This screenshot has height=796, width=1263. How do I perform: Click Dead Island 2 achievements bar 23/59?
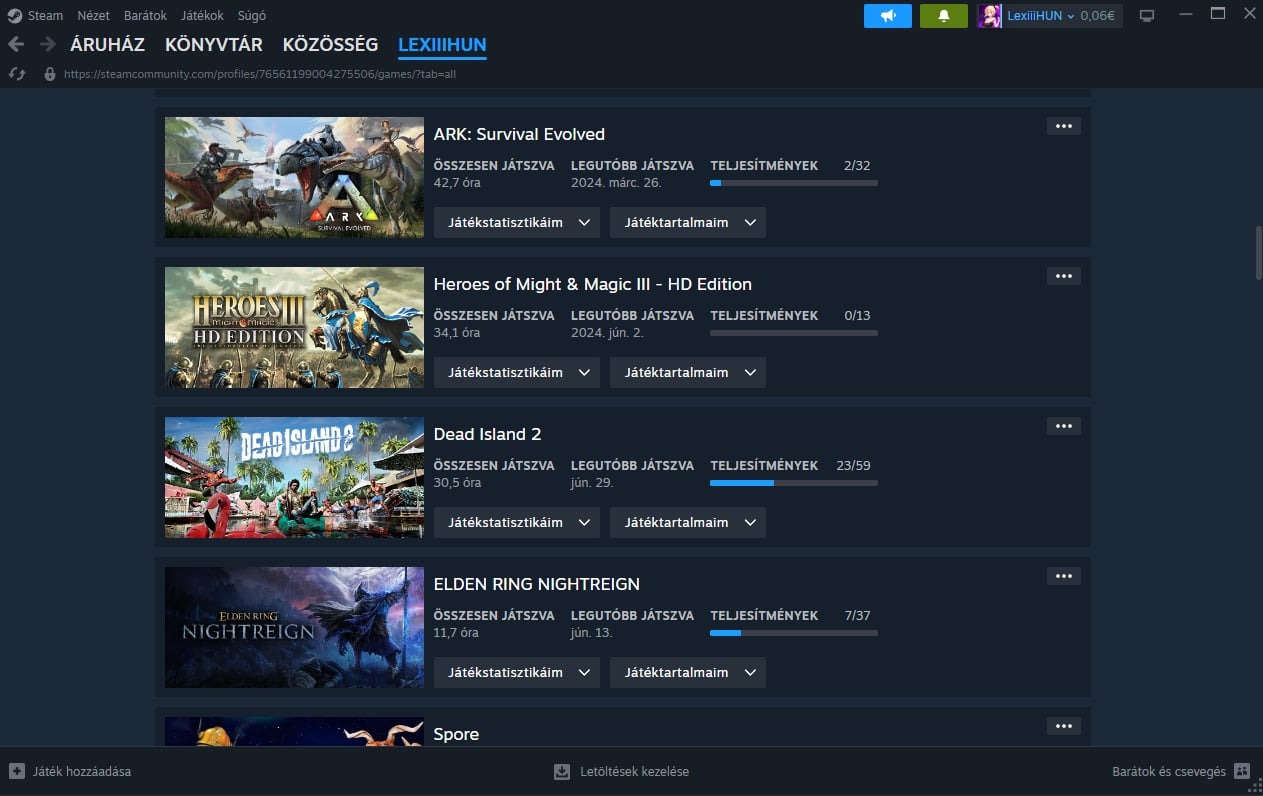794,483
